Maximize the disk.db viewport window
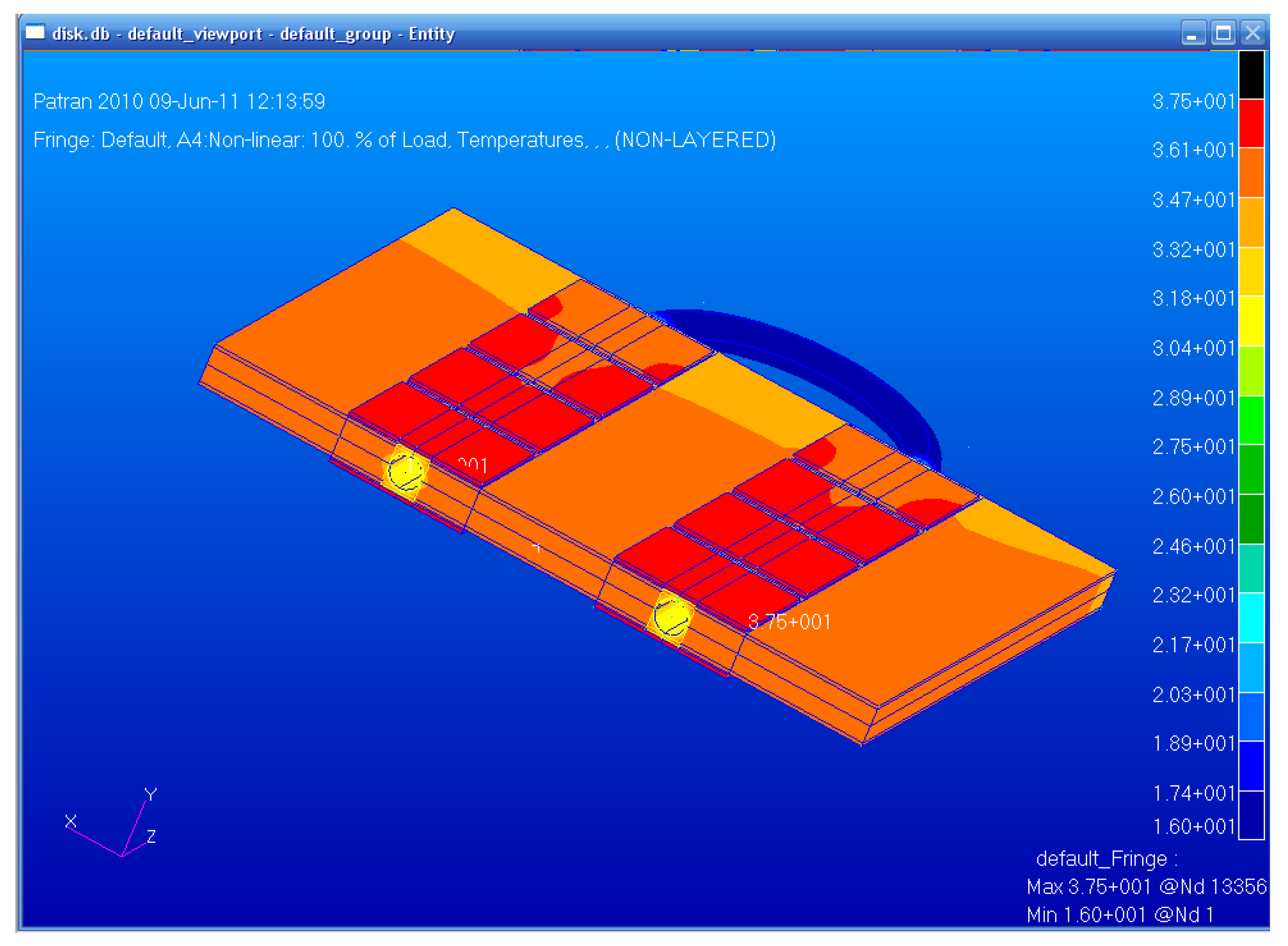Viewport: 1288px width, 946px height. coord(1223,33)
